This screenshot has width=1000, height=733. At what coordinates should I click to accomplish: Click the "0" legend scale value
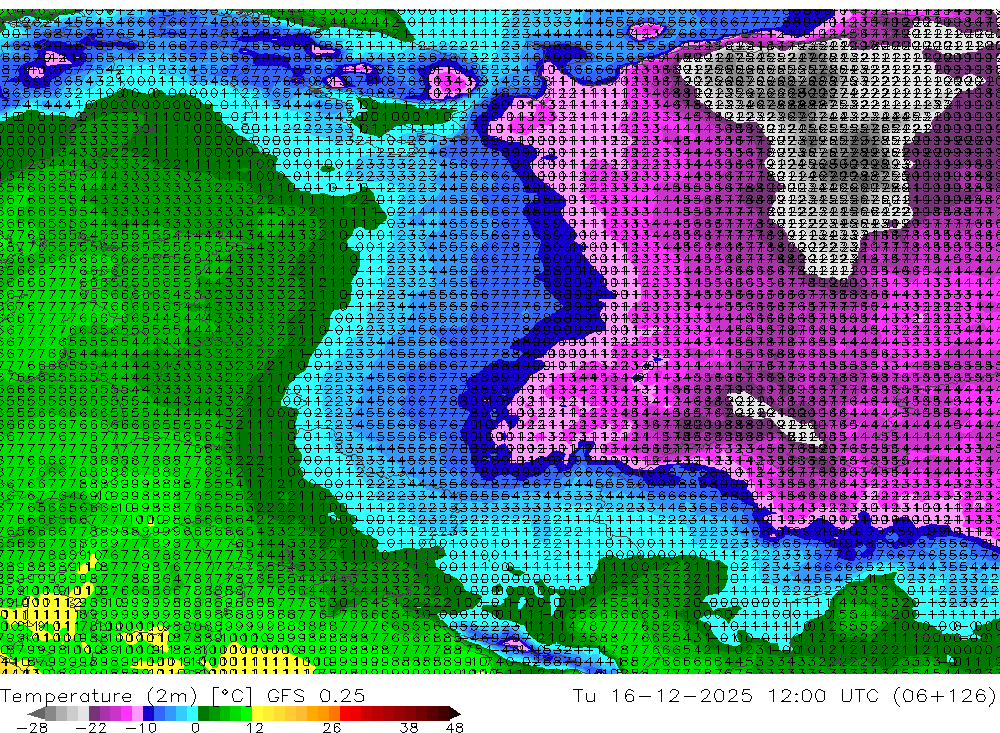click(x=195, y=727)
